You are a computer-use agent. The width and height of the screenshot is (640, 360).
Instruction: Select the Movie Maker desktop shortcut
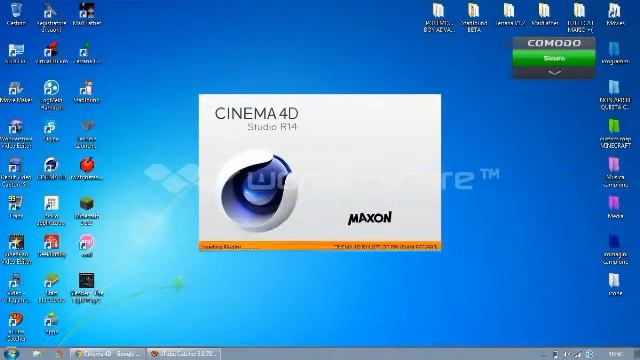[16, 92]
